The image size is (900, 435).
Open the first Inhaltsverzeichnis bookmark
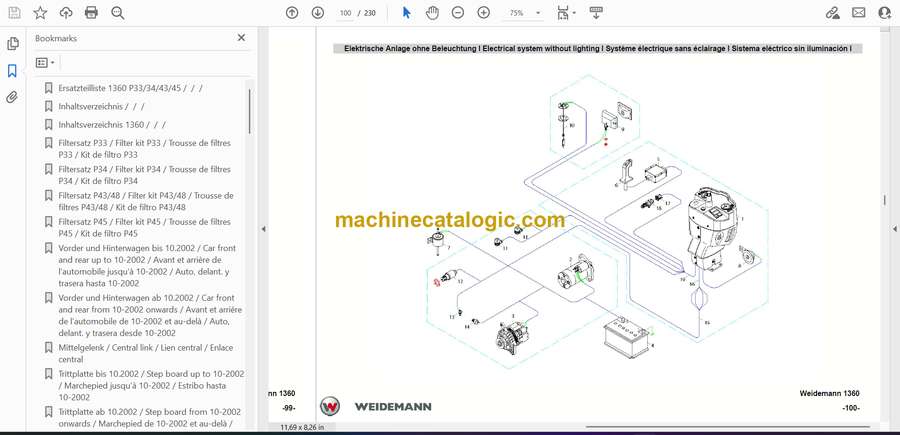click(x=101, y=107)
